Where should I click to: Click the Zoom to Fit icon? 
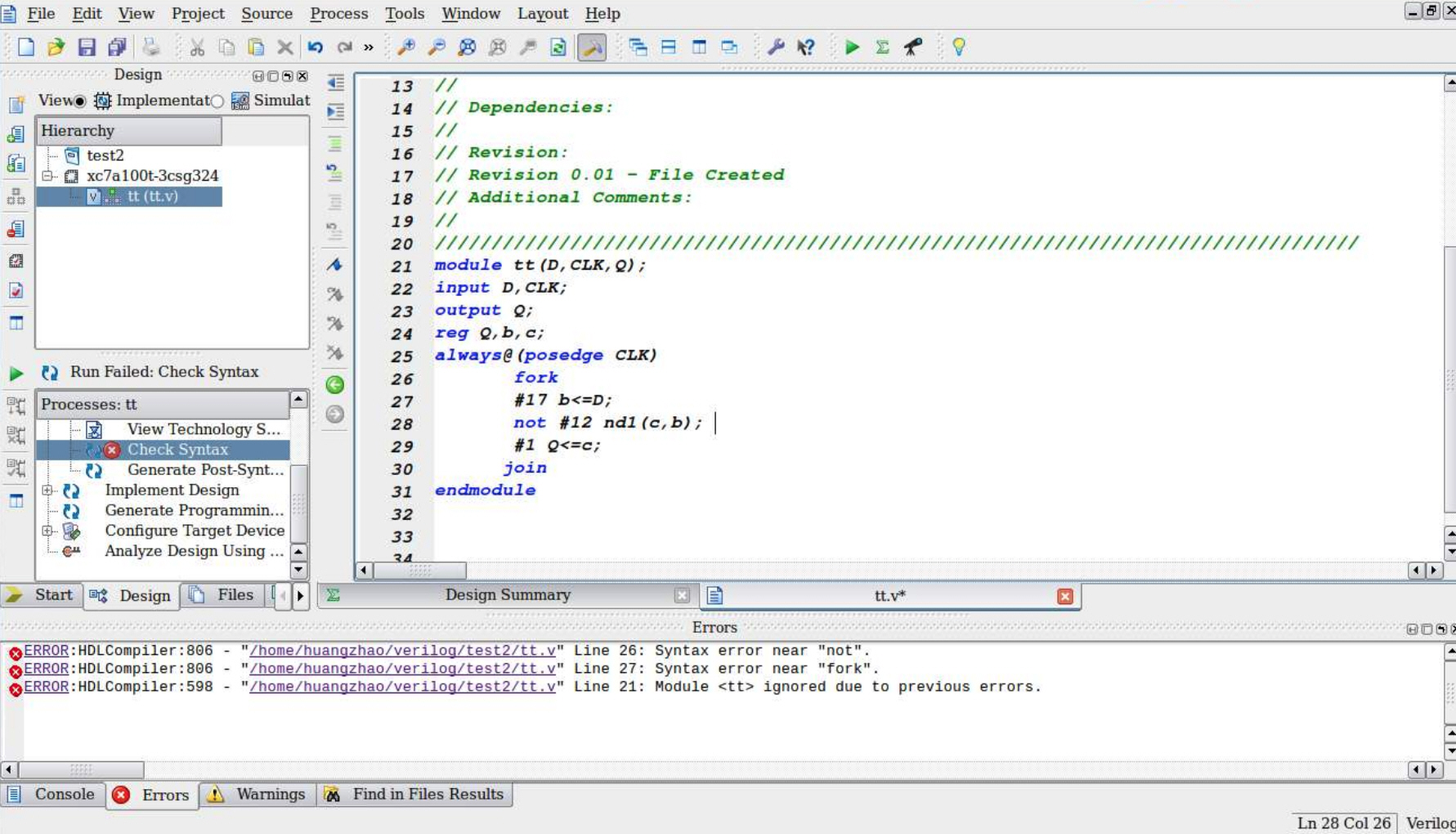(467, 47)
